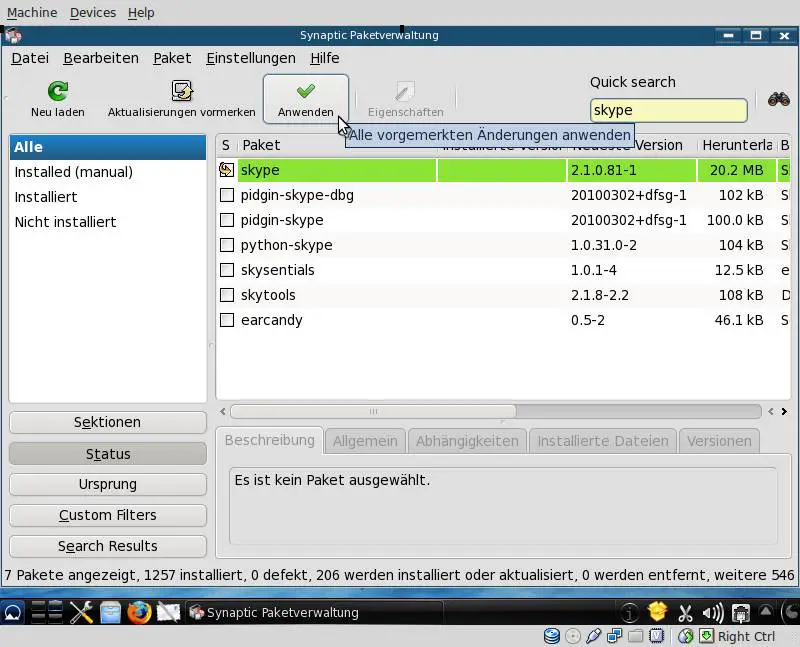
Task: Click the Status filter button
Action: 108,454
